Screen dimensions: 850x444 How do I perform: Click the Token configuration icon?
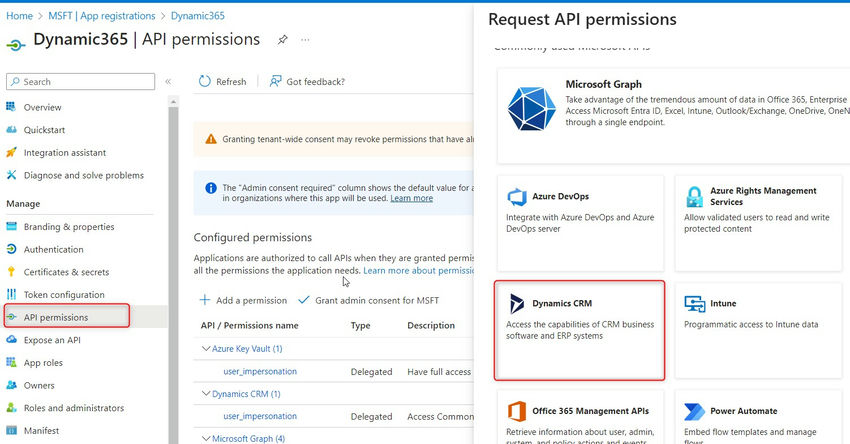11,294
